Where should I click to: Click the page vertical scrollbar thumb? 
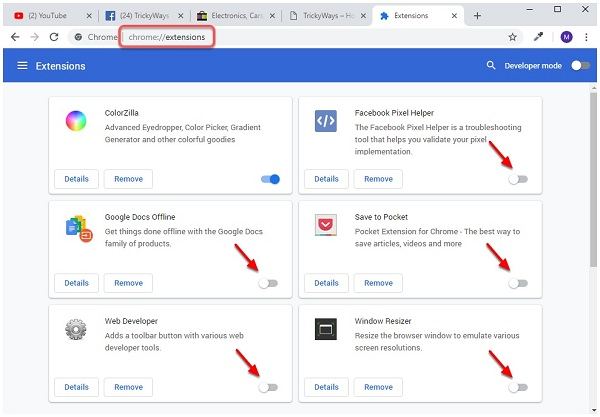[593, 180]
